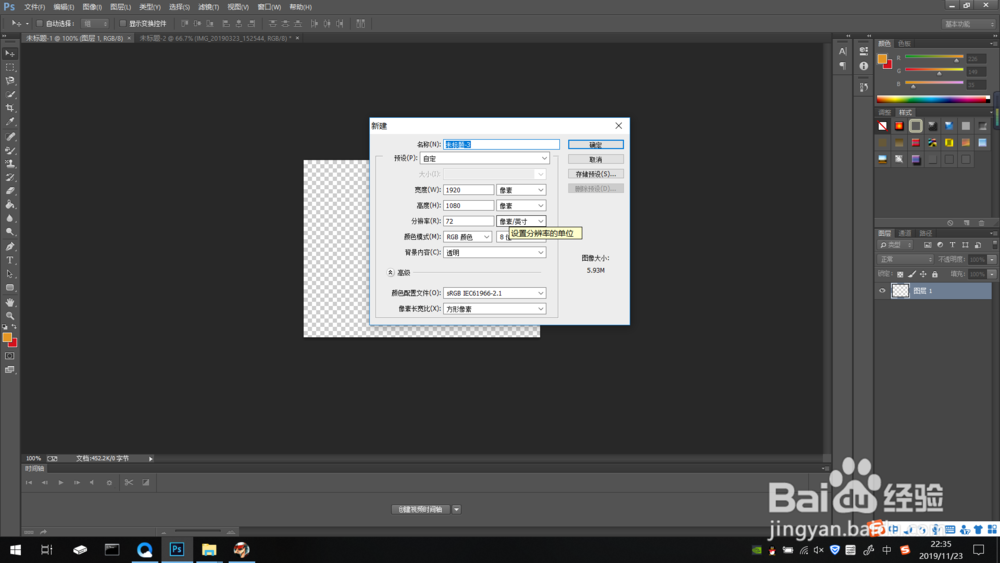Click the Character panel icon
1000x563 pixels.
pos(842,52)
